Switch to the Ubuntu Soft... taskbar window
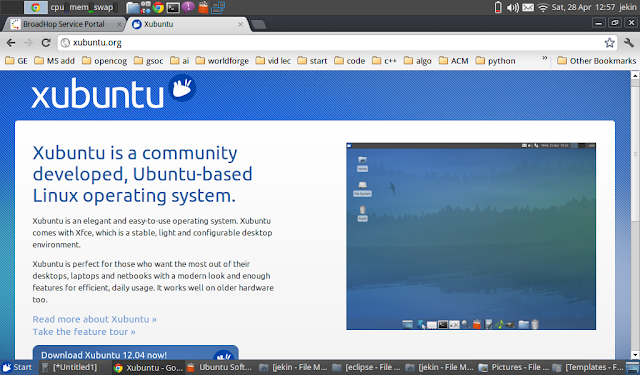Screen dimensions: 640x375 click(x=220, y=367)
